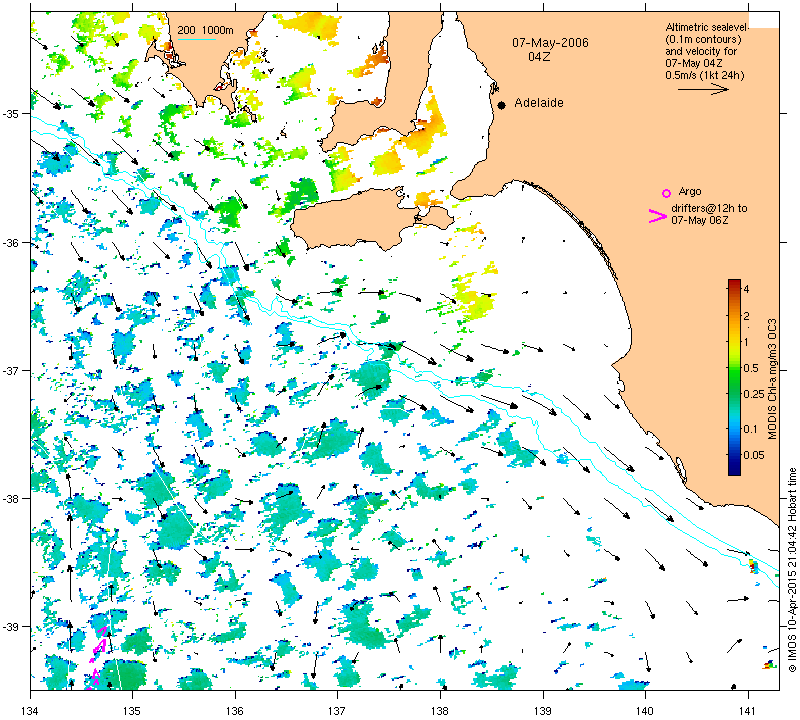Click latitude axis label '-39'
Viewport: 800px width, 720px height.
11,627
